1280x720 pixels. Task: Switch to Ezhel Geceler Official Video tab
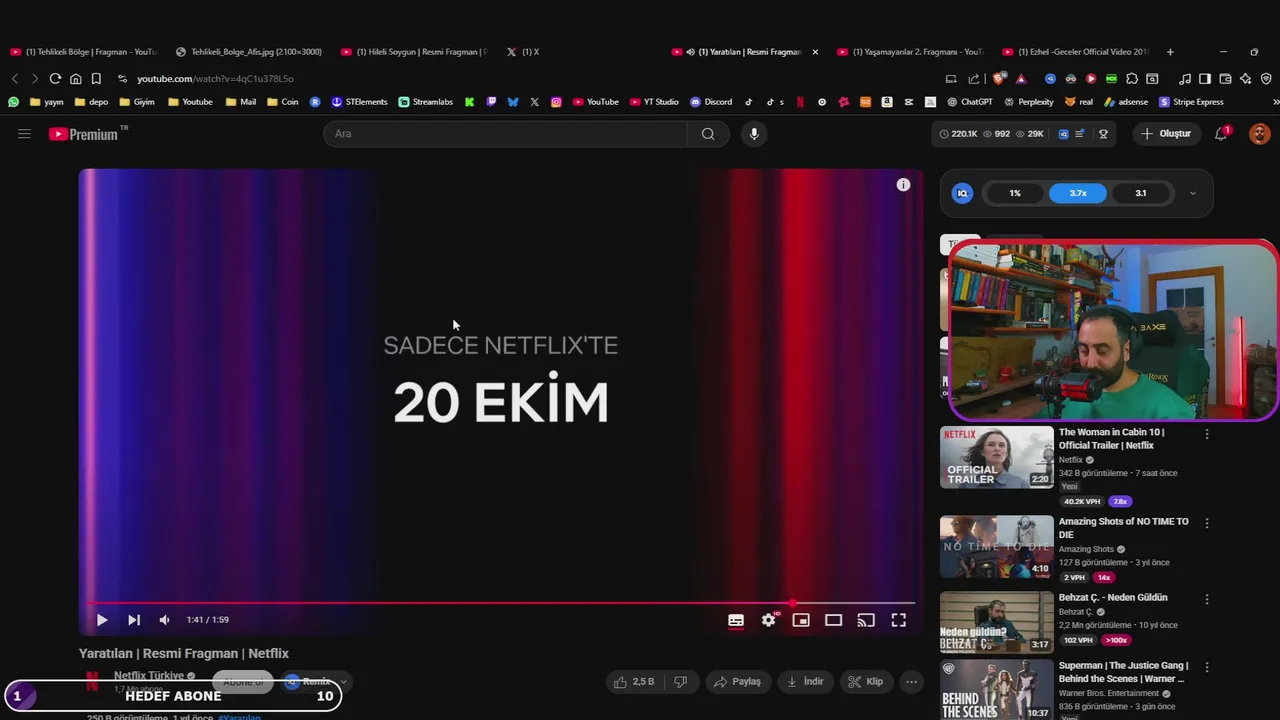[x=1077, y=52]
